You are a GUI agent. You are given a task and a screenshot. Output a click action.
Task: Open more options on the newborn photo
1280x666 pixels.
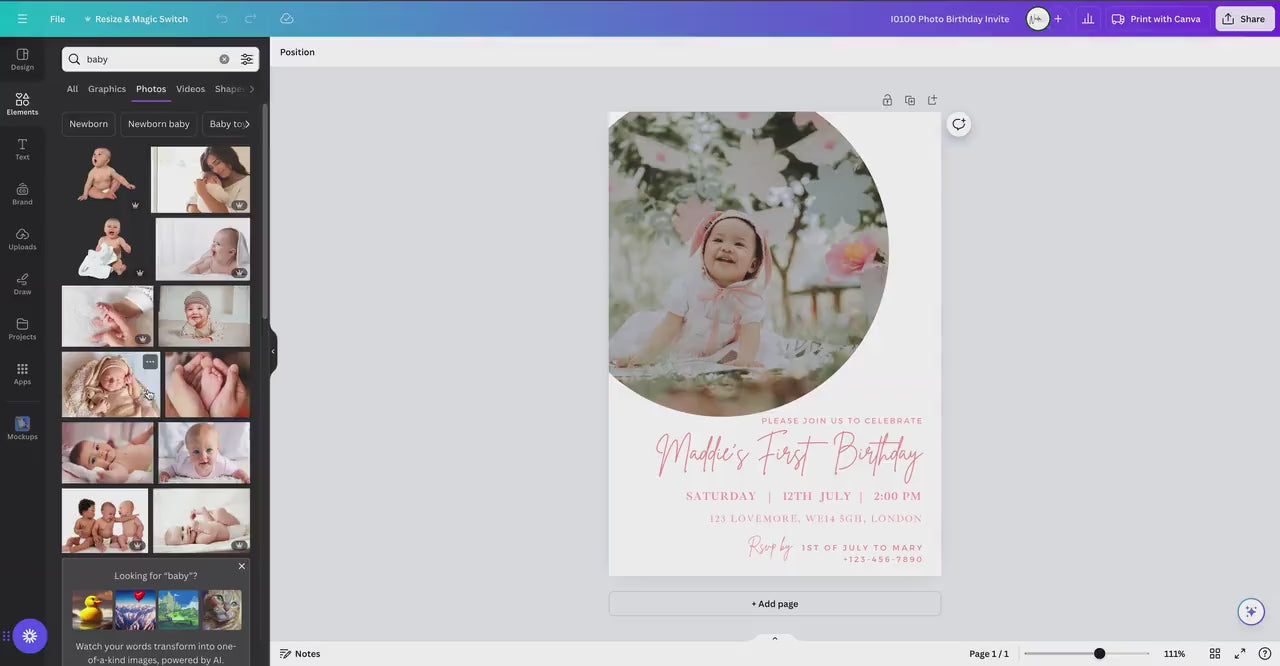coord(150,361)
